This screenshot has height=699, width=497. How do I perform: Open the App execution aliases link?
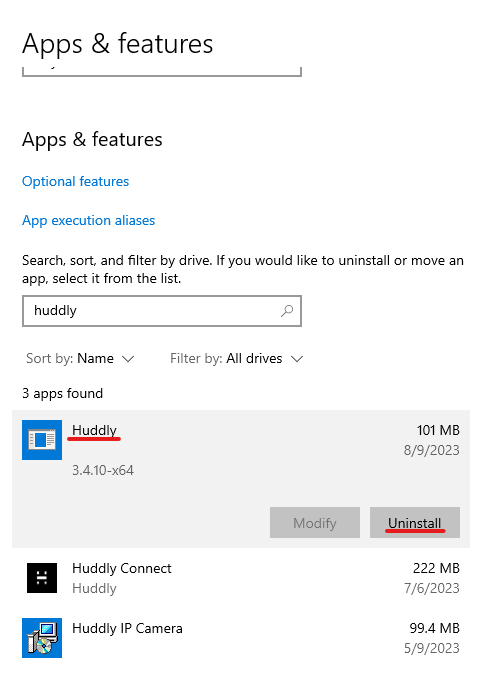88,220
